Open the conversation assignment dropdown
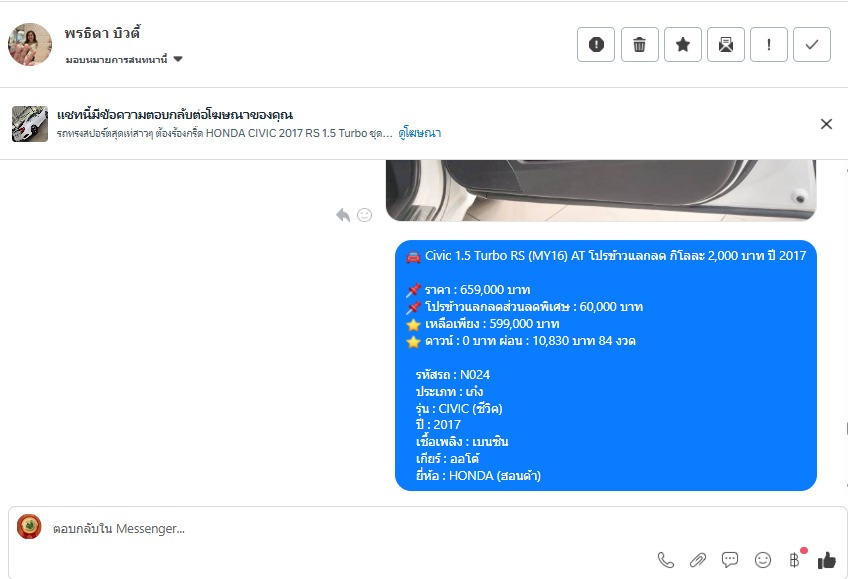Image resolution: width=848 pixels, height=579 pixels. click(124, 59)
